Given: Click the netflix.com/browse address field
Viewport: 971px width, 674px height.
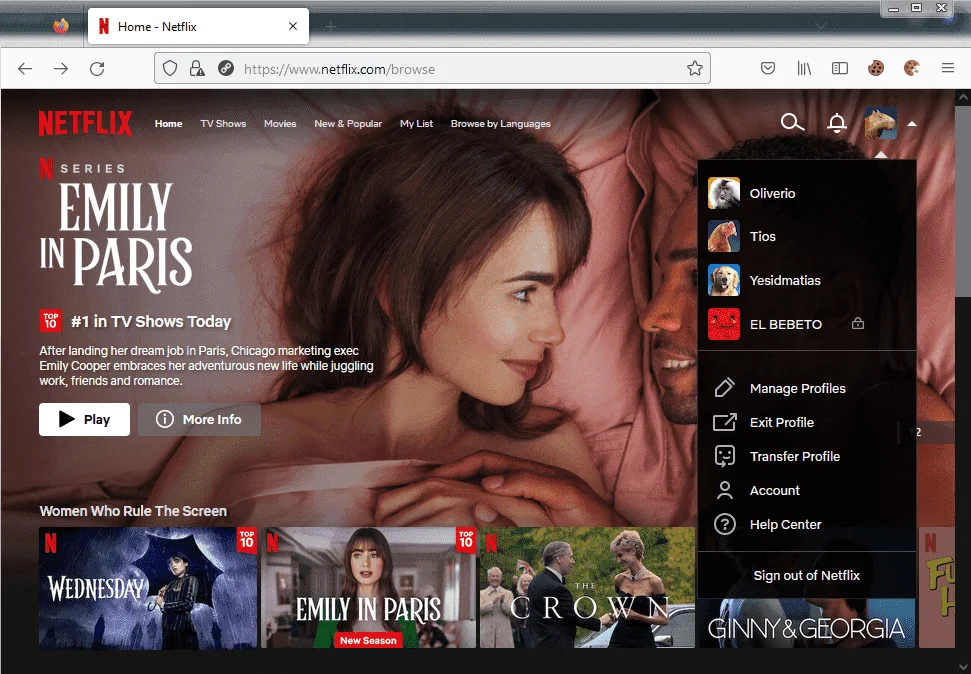Looking at the screenshot, I should coord(432,69).
